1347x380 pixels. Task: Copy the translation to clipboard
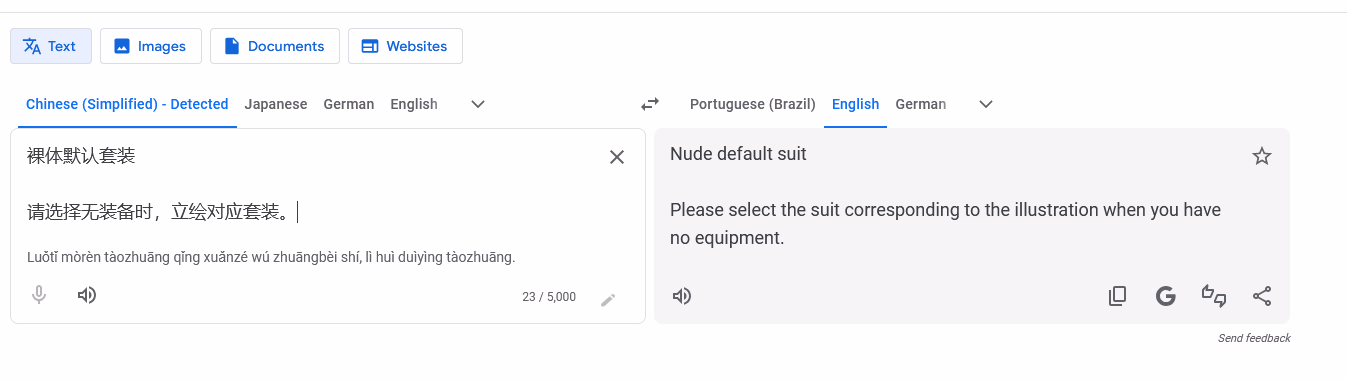click(1118, 296)
